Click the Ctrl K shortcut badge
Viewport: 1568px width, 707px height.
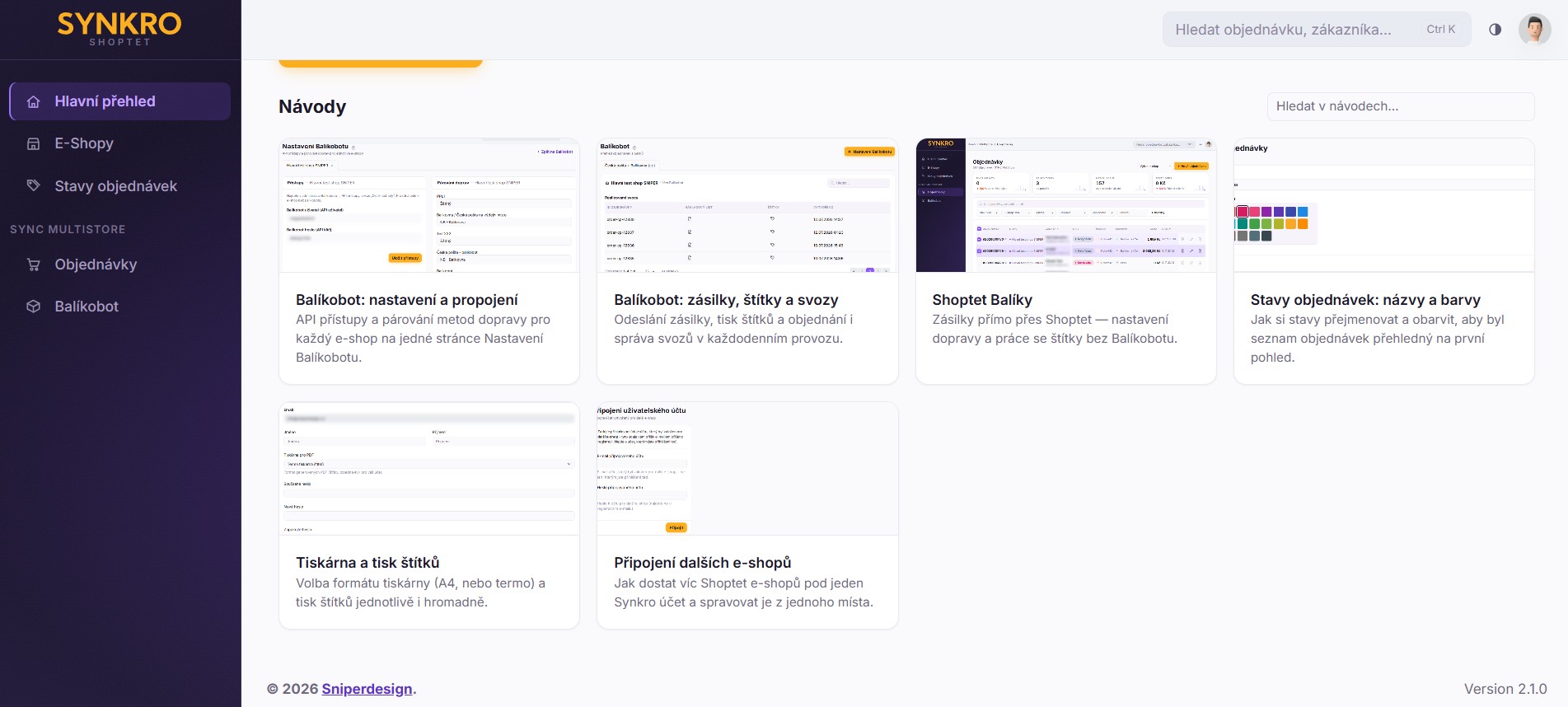pos(1440,30)
